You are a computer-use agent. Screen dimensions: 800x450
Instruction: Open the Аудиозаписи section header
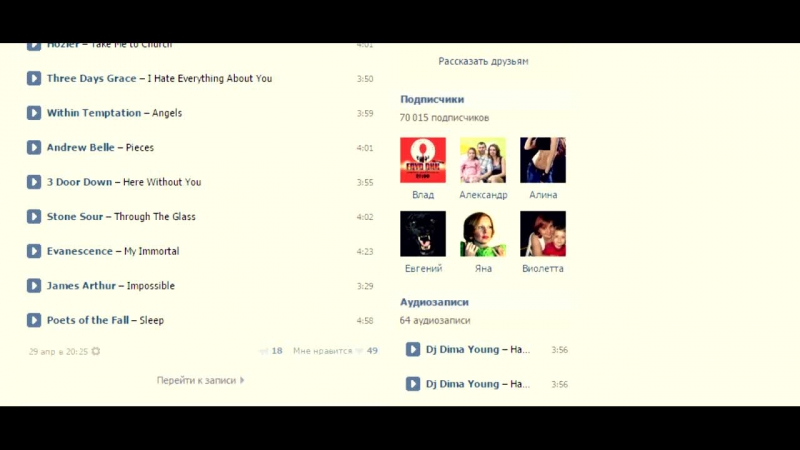[x=434, y=302]
